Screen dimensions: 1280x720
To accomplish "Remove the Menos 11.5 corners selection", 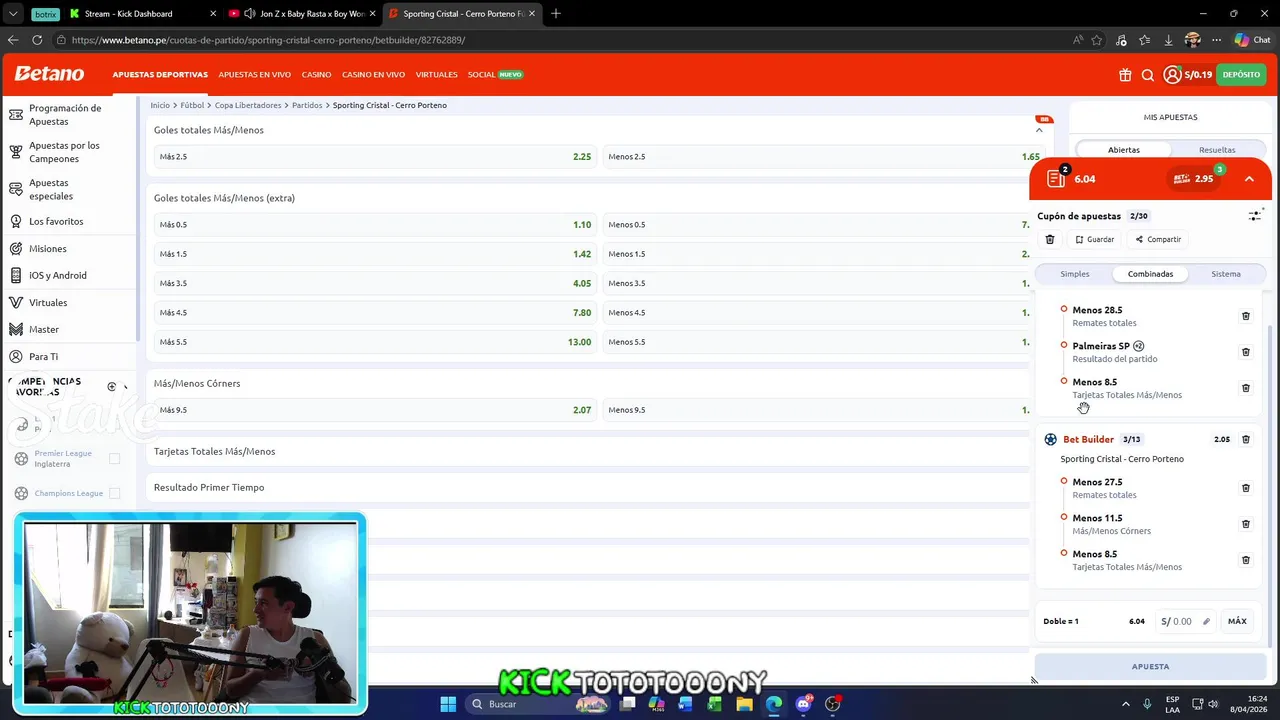I will click(x=1246, y=524).
